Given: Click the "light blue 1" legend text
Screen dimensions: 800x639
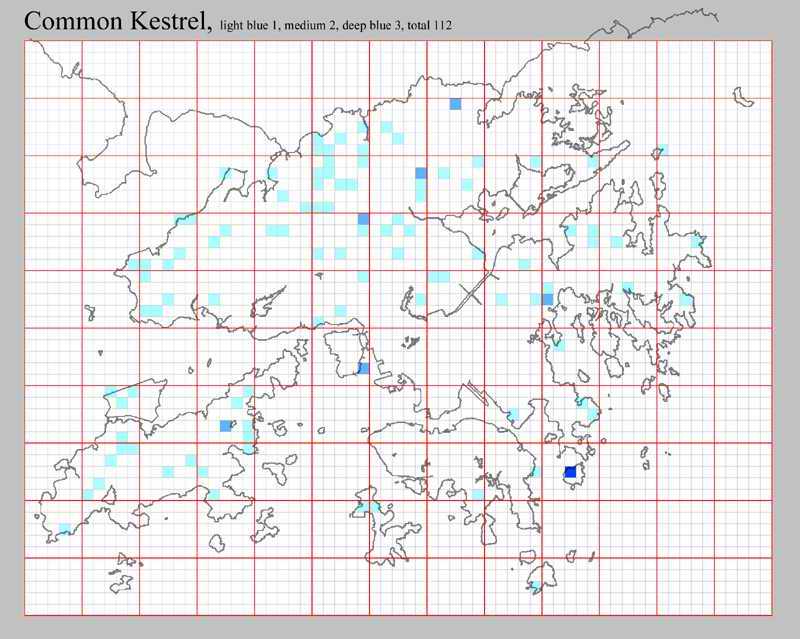Looking at the screenshot, I should [x=247, y=26].
